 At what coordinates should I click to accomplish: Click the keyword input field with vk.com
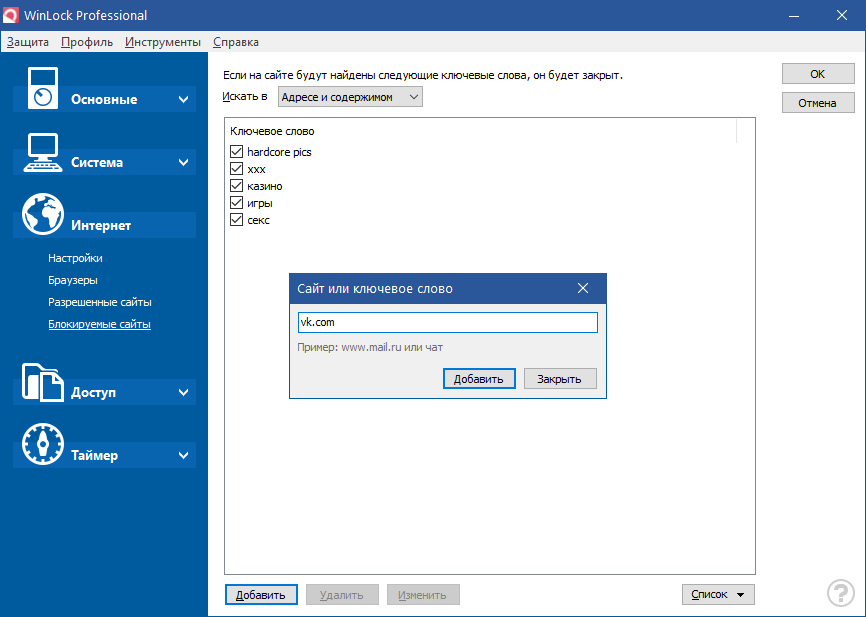(x=447, y=322)
